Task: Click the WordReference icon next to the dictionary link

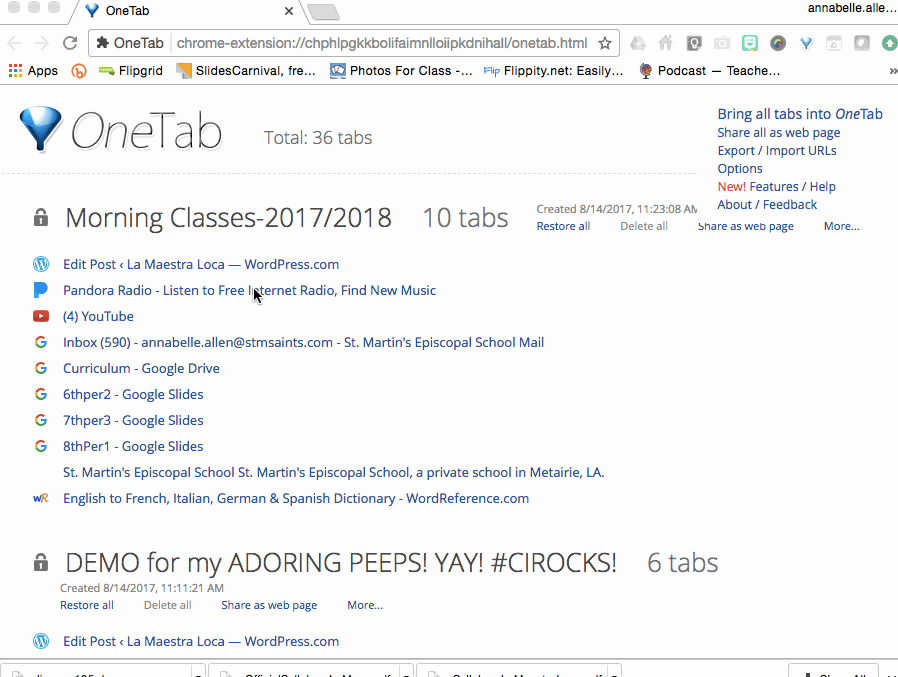Action: (x=40, y=498)
